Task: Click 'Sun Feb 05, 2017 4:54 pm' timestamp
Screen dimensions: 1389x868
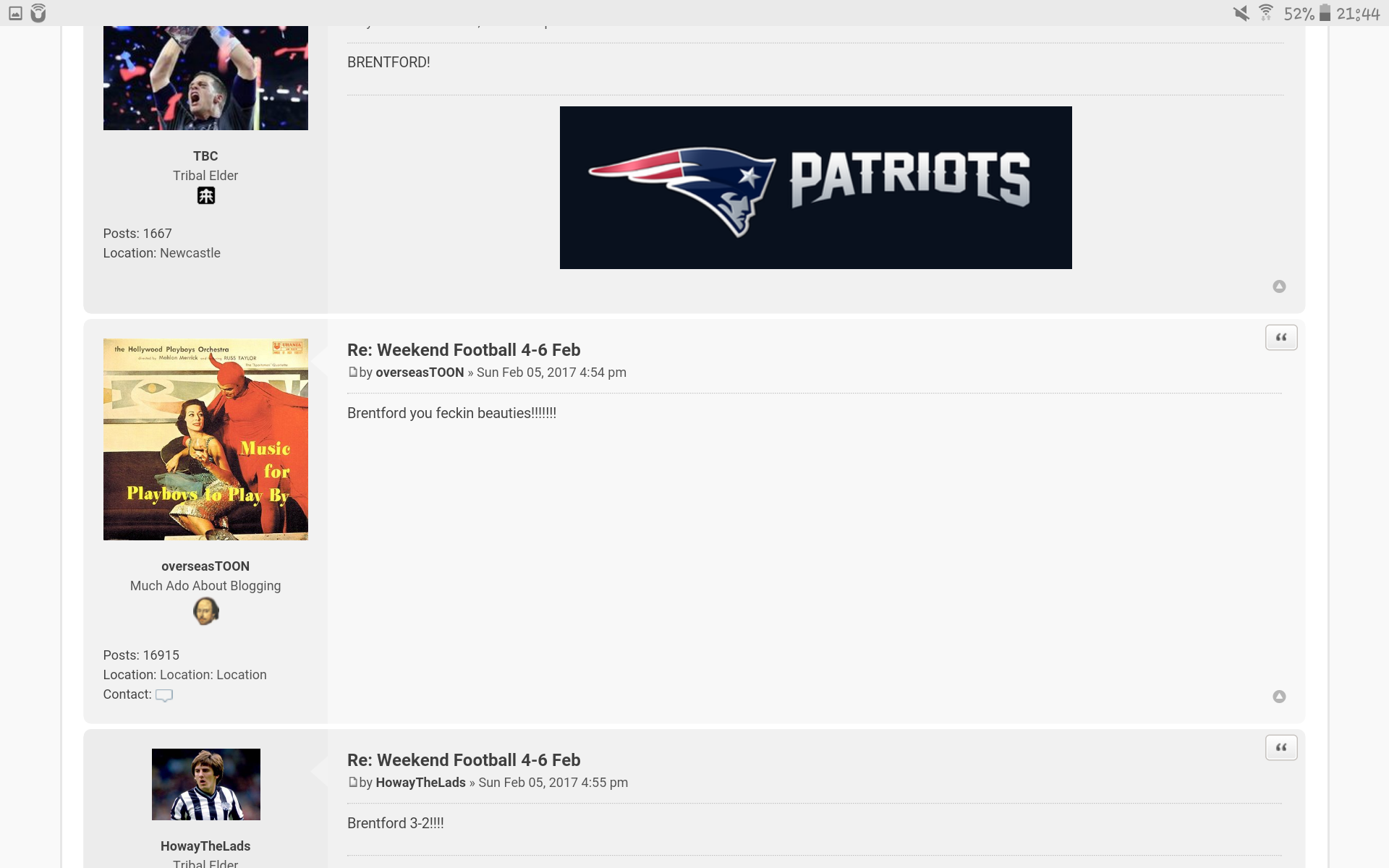Action: (x=551, y=373)
